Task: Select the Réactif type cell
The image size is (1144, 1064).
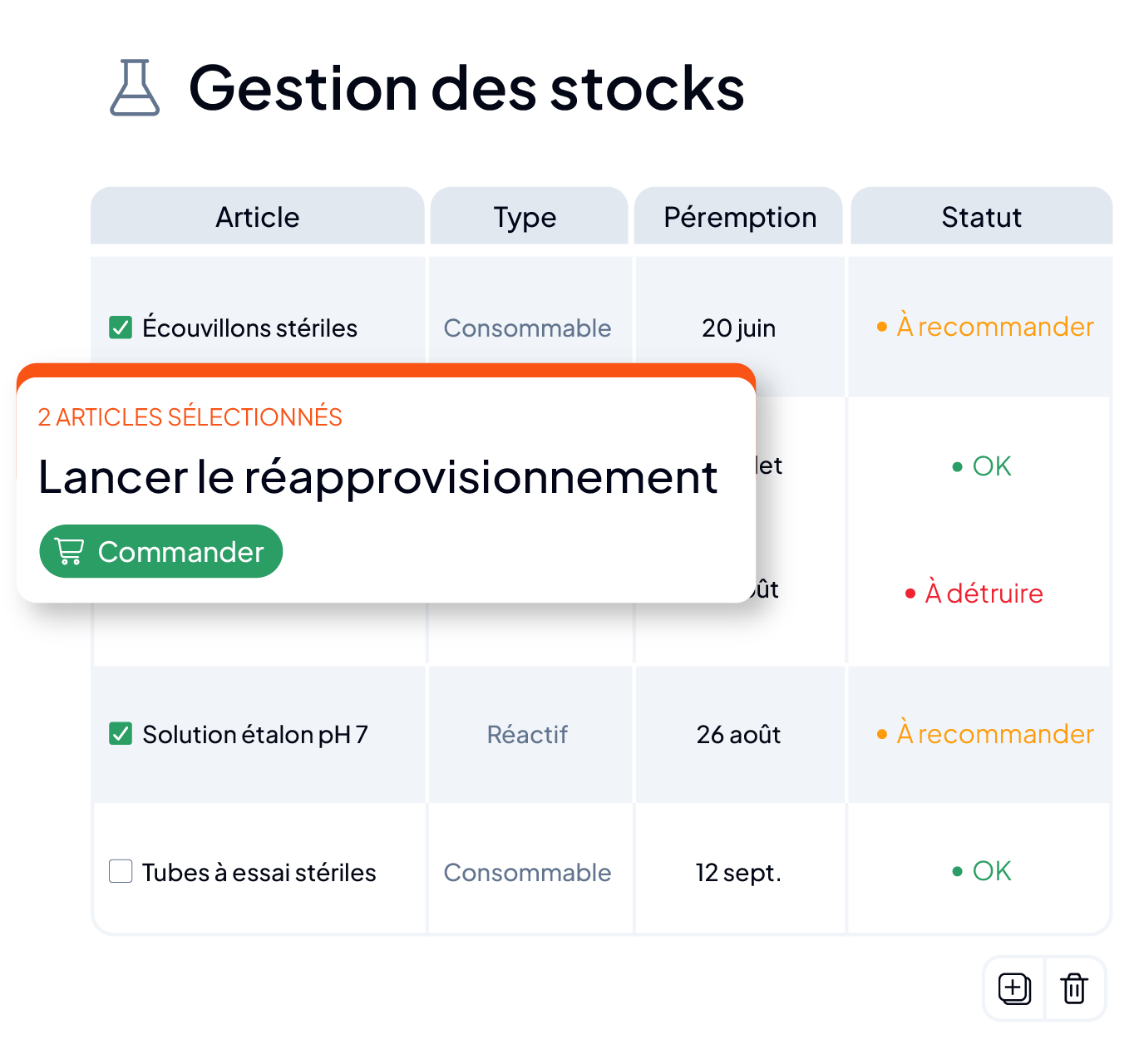Action: pos(528,734)
